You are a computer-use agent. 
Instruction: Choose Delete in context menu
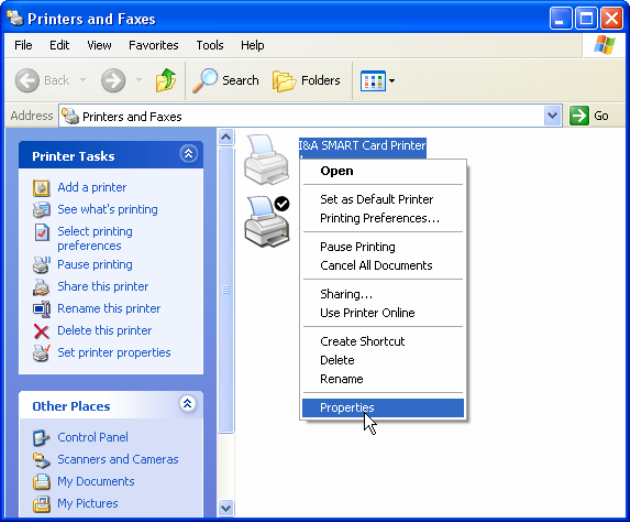[x=383, y=360]
